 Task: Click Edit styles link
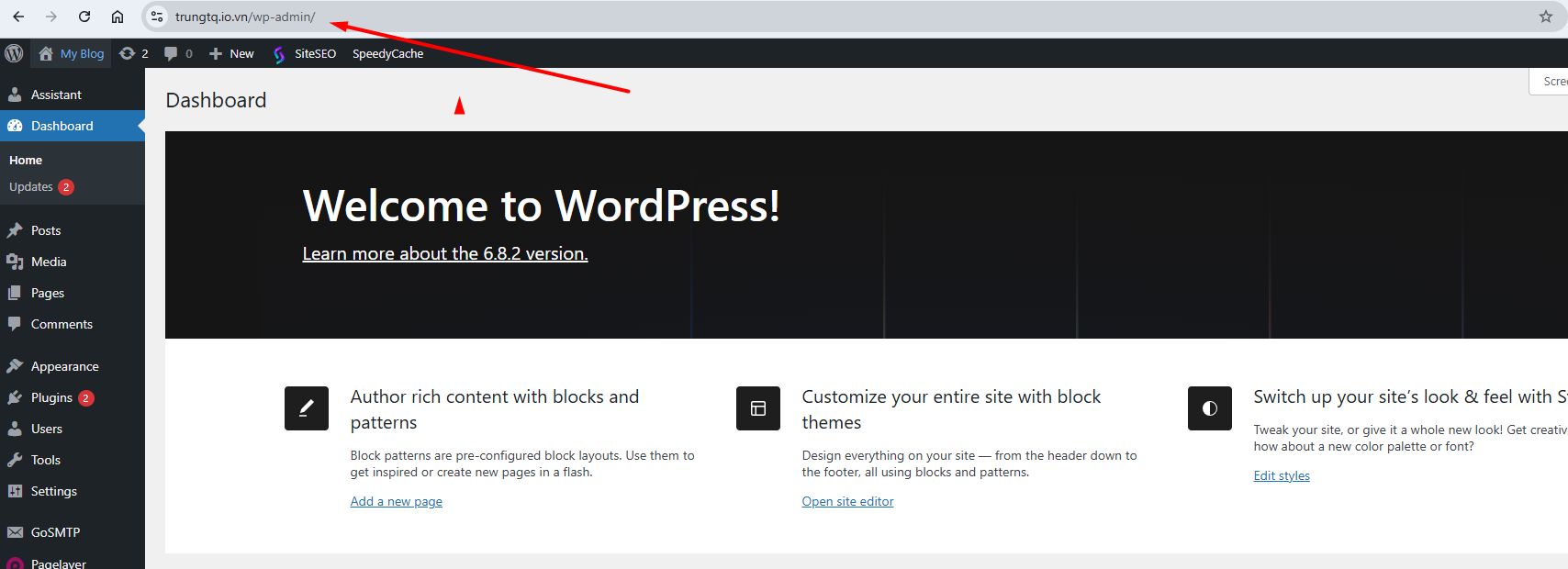tap(1282, 475)
